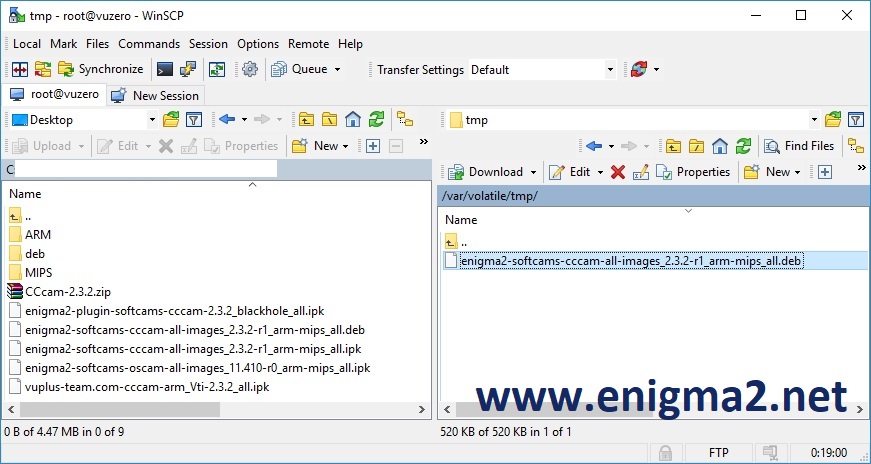
Task: Click local directory tree icon
Action: click(405, 119)
